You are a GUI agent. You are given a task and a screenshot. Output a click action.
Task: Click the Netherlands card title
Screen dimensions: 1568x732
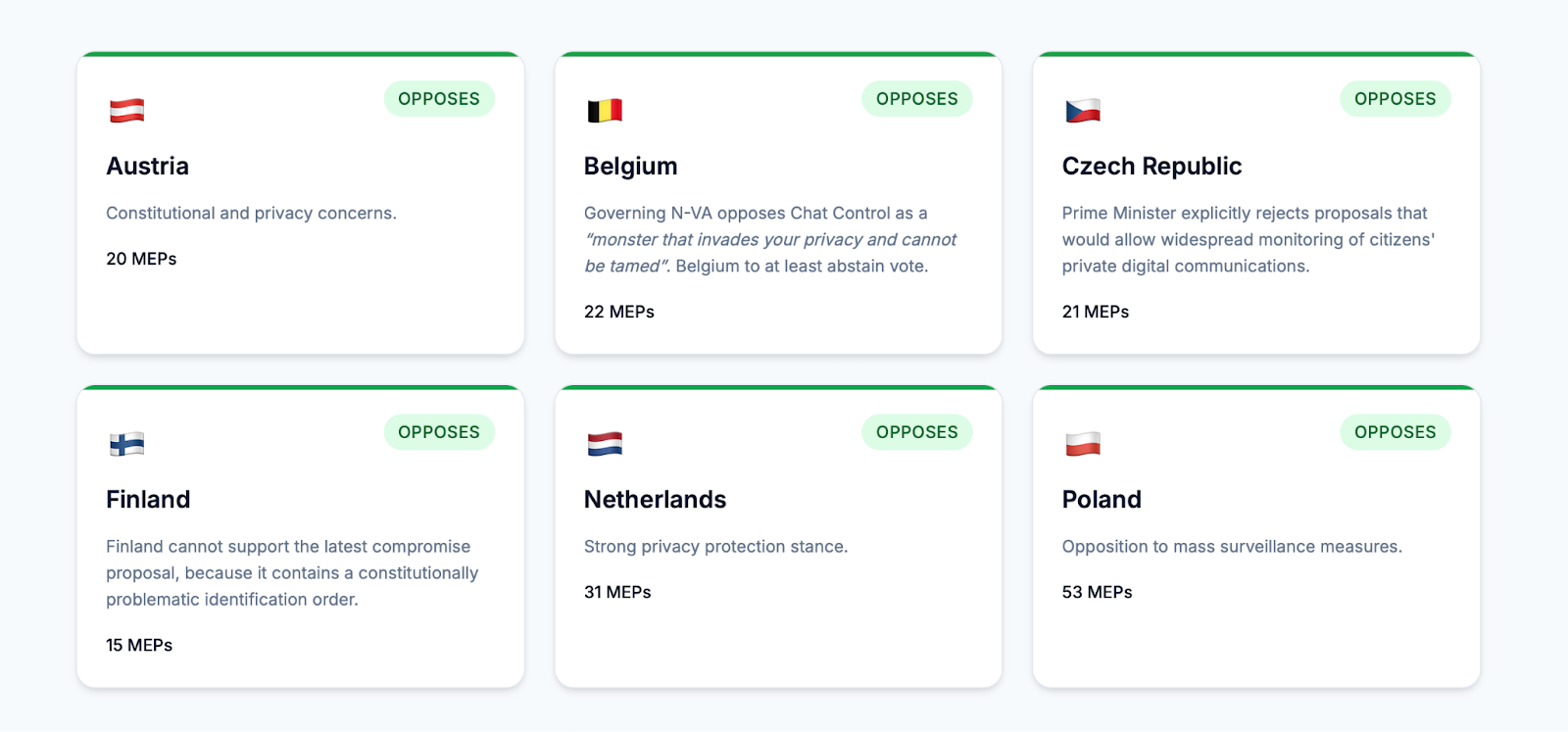coord(655,500)
